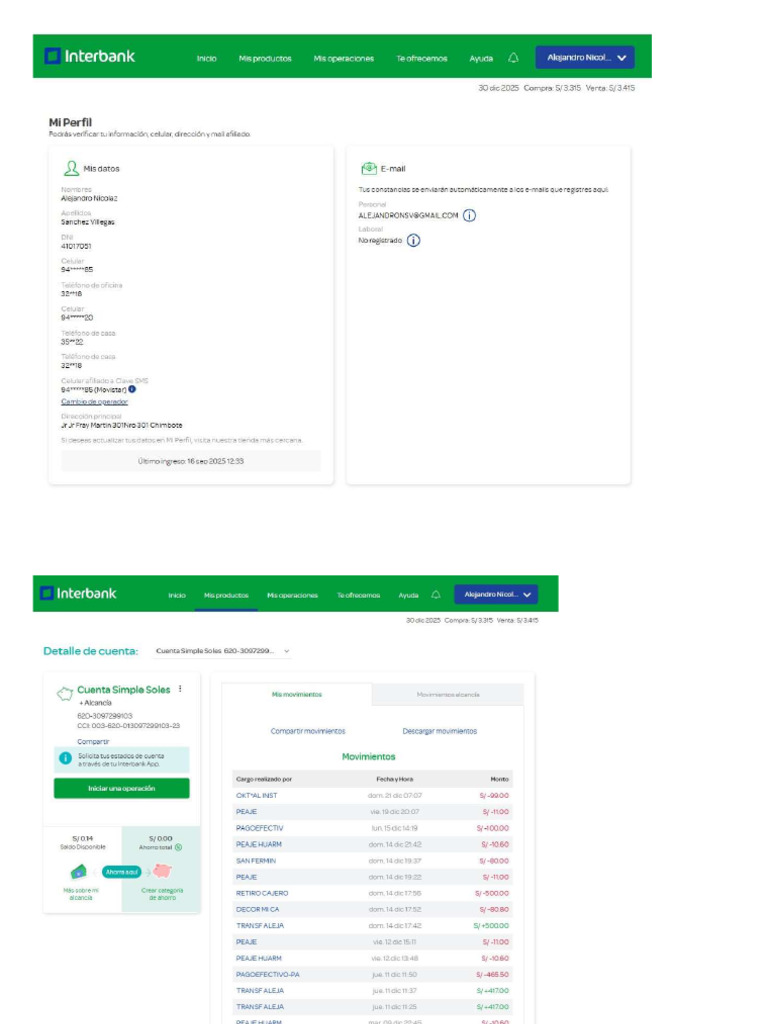The image size is (768, 1024).
Task: Open notifications bell on the Detalle de cuenta page
Action: 436,595
